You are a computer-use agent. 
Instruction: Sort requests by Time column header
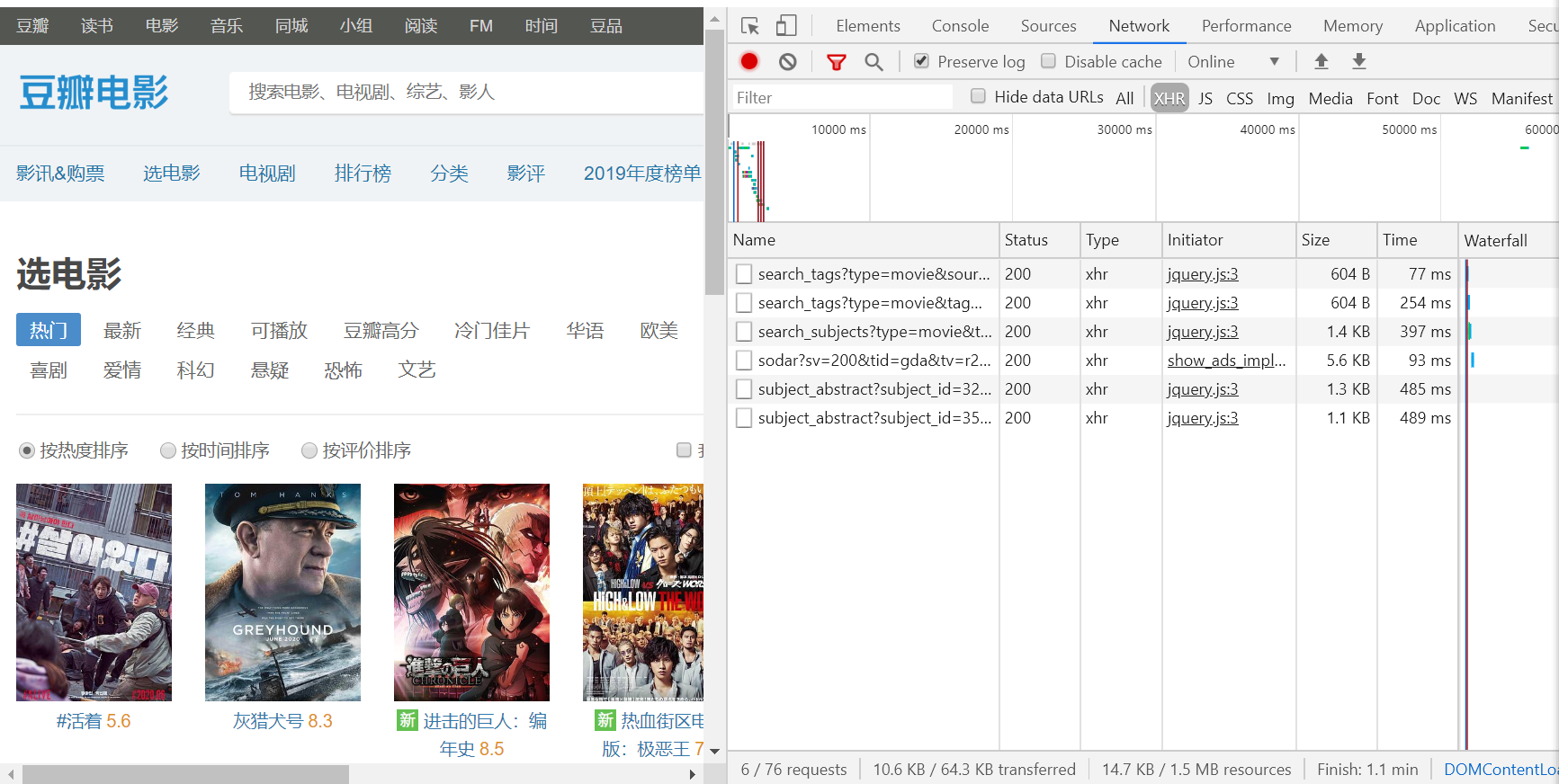[1417, 240]
